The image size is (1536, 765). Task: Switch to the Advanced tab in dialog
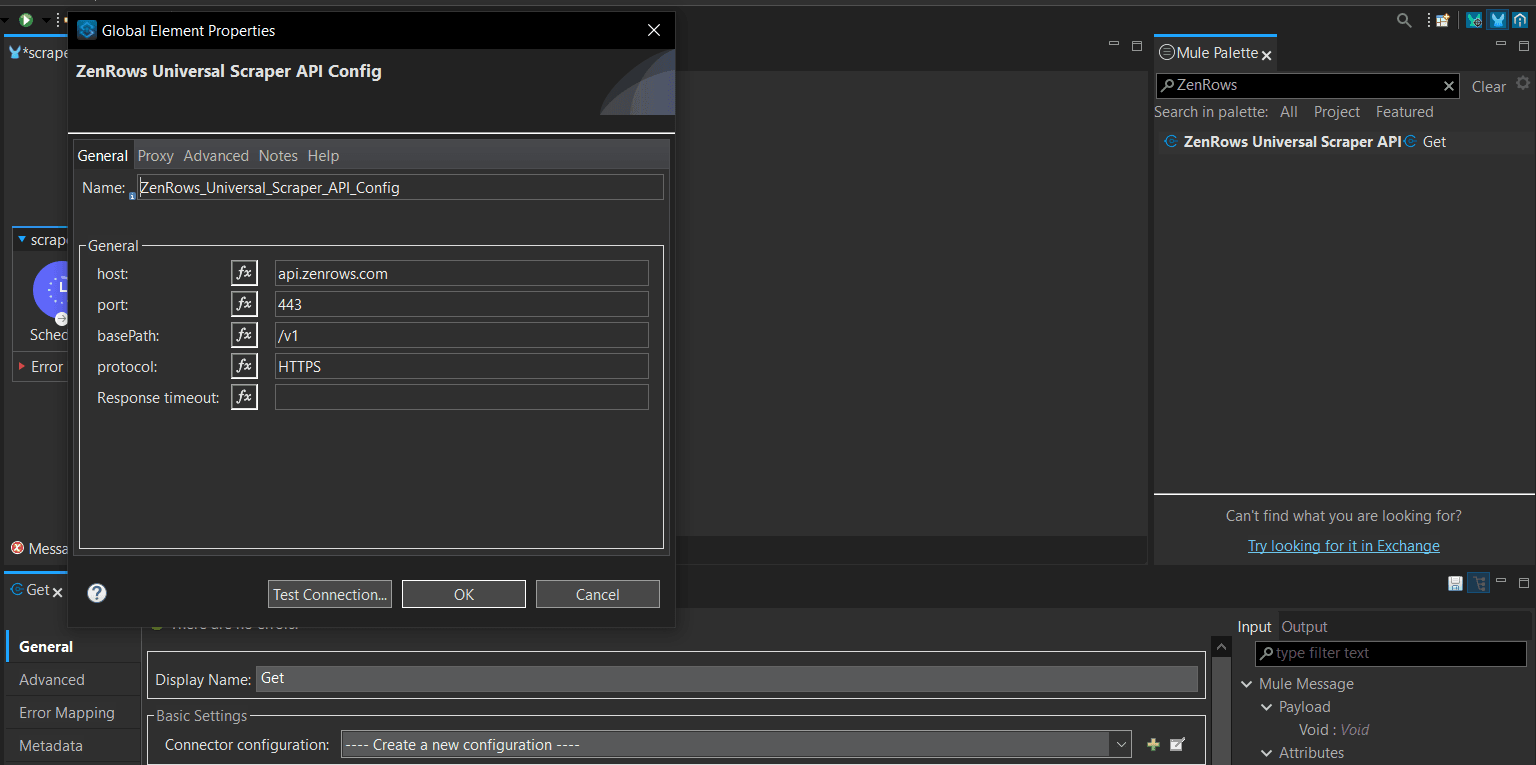pos(216,155)
